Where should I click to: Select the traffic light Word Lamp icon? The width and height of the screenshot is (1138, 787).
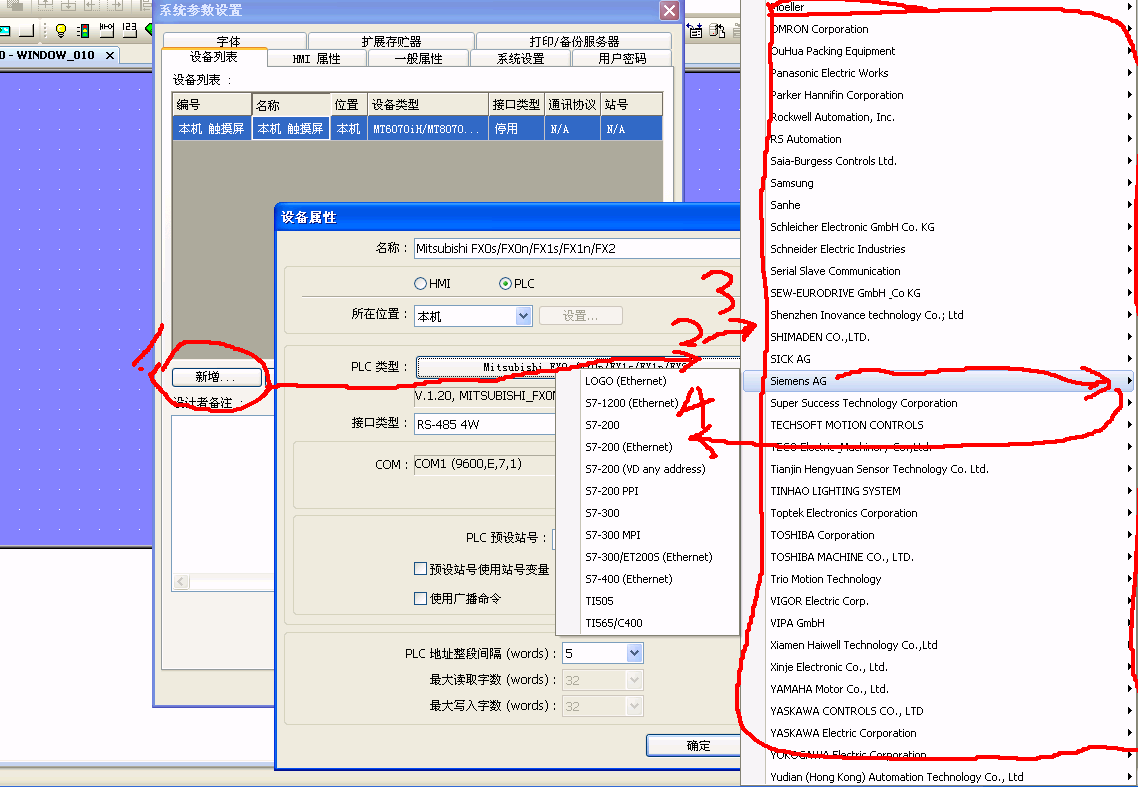point(83,31)
